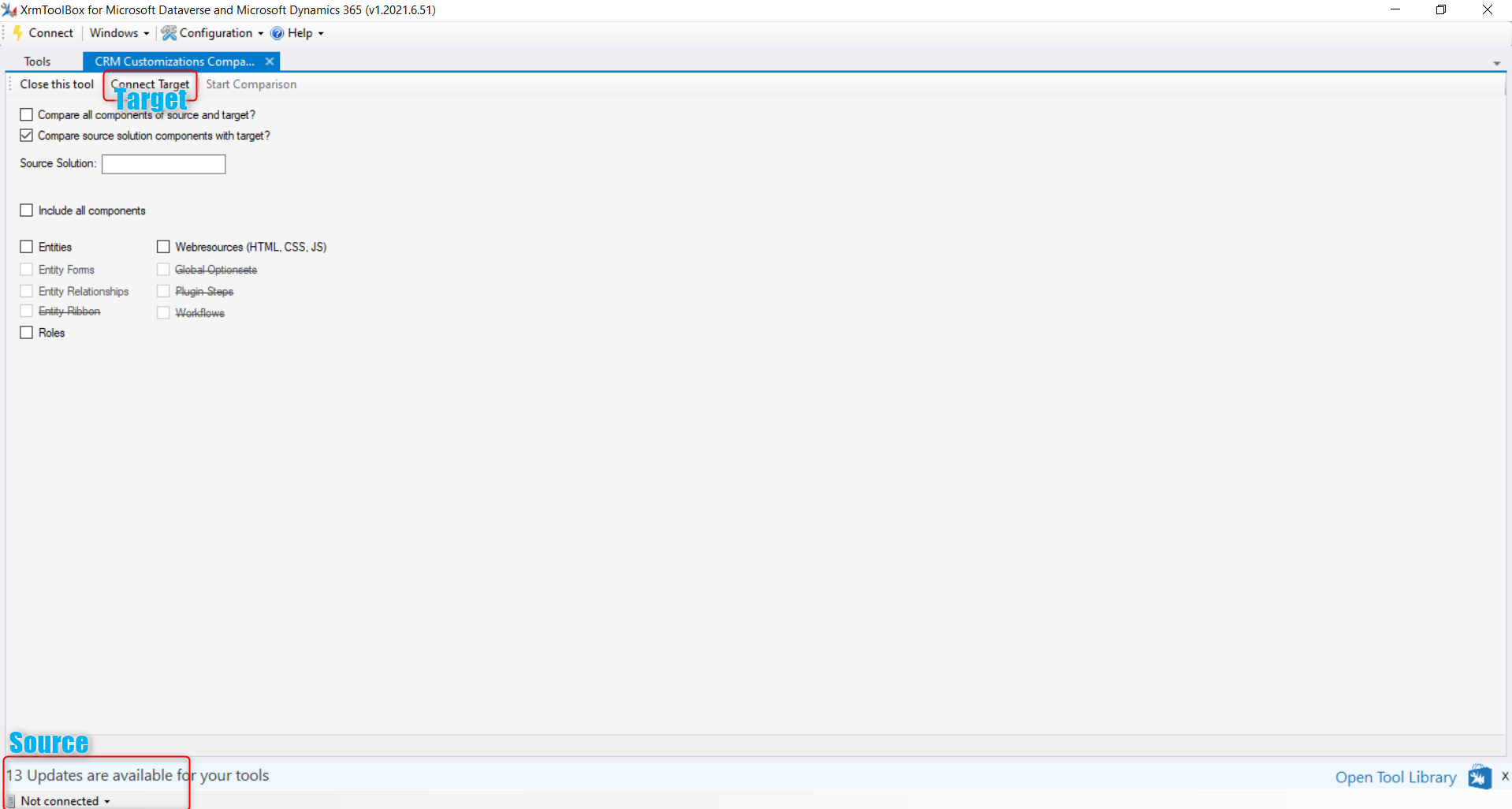The width and height of the screenshot is (1512, 809).
Task: Click the Help question mark icon
Action: pos(277,33)
